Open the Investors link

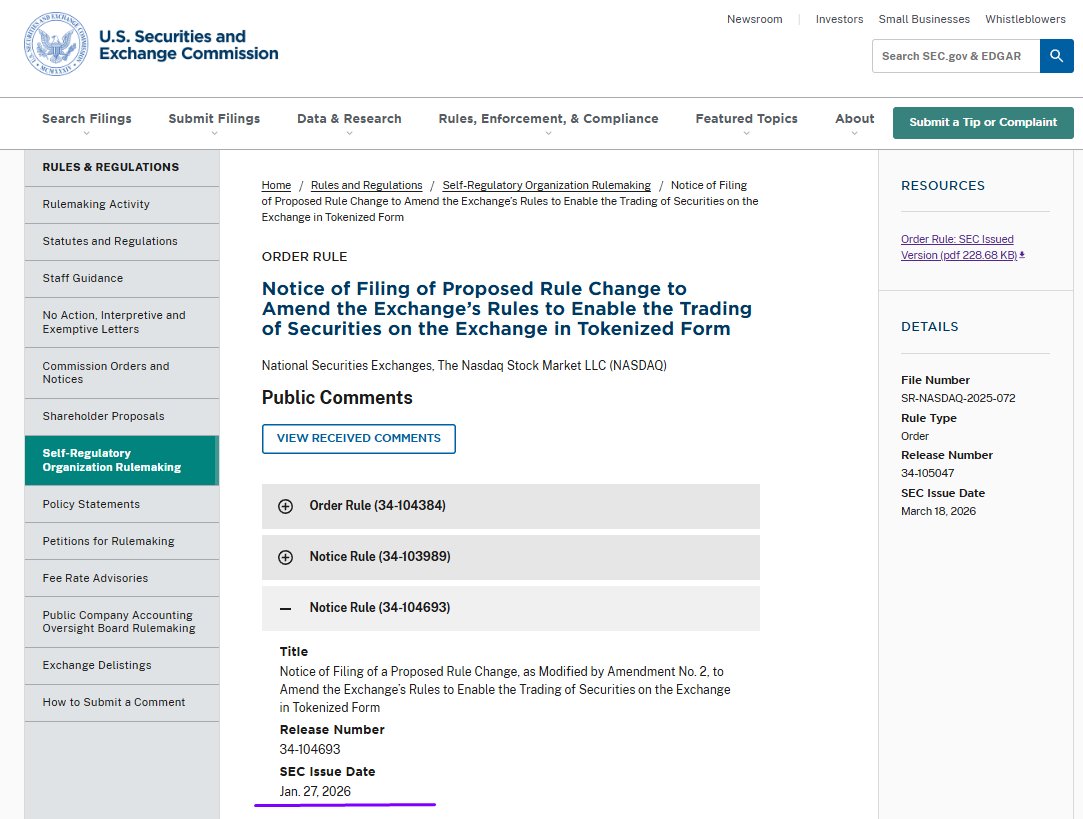pos(839,19)
